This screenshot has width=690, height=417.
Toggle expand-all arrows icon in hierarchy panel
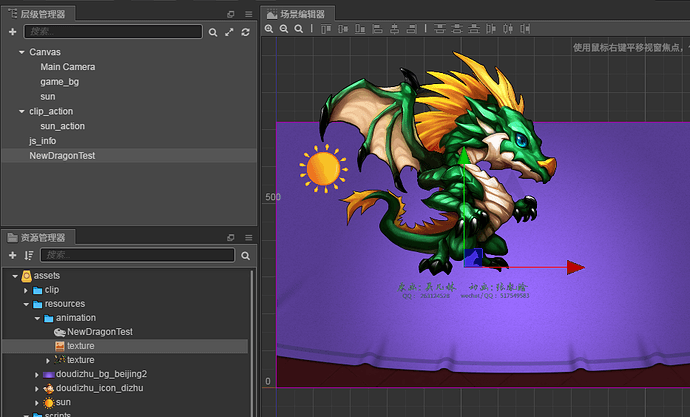[229, 32]
